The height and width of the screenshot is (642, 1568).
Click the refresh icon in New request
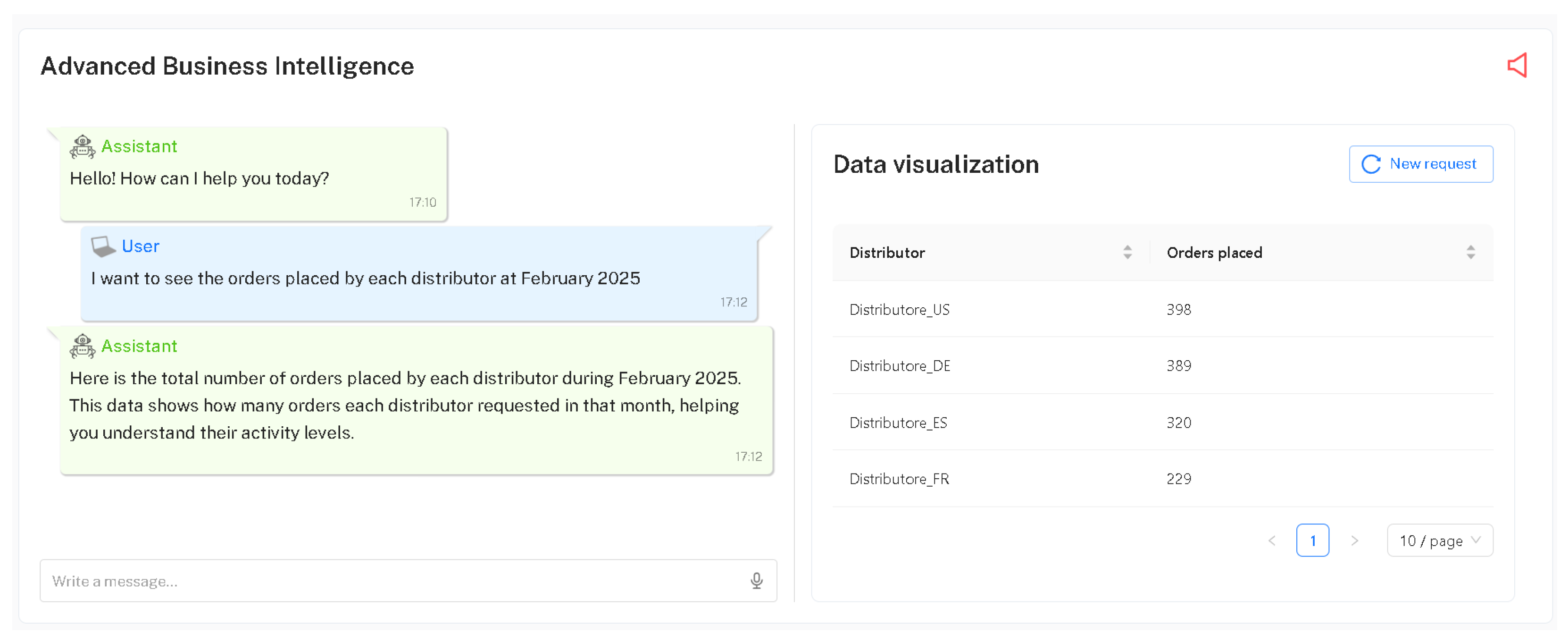(x=1370, y=164)
